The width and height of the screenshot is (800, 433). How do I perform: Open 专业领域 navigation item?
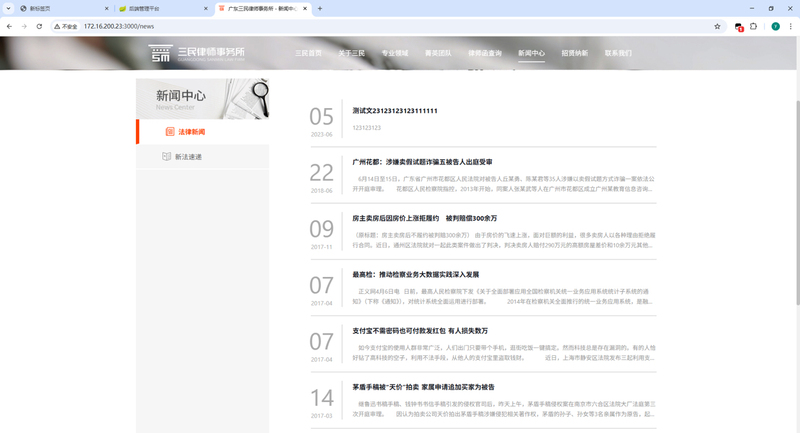[395, 53]
